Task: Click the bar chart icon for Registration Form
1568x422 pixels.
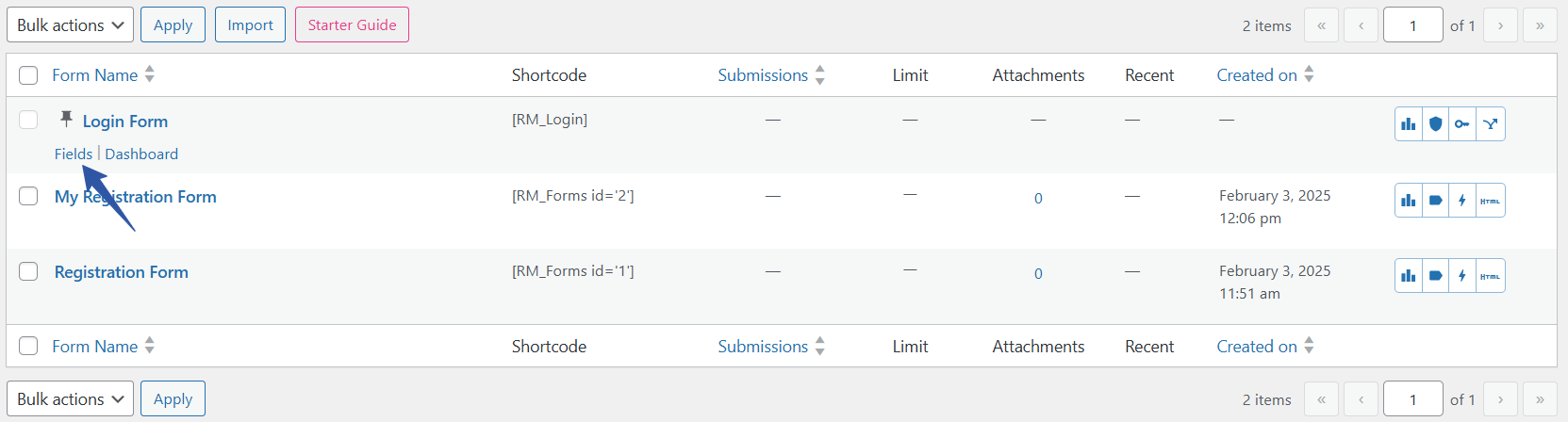Action: pyautogui.click(x=1409, y=276)
